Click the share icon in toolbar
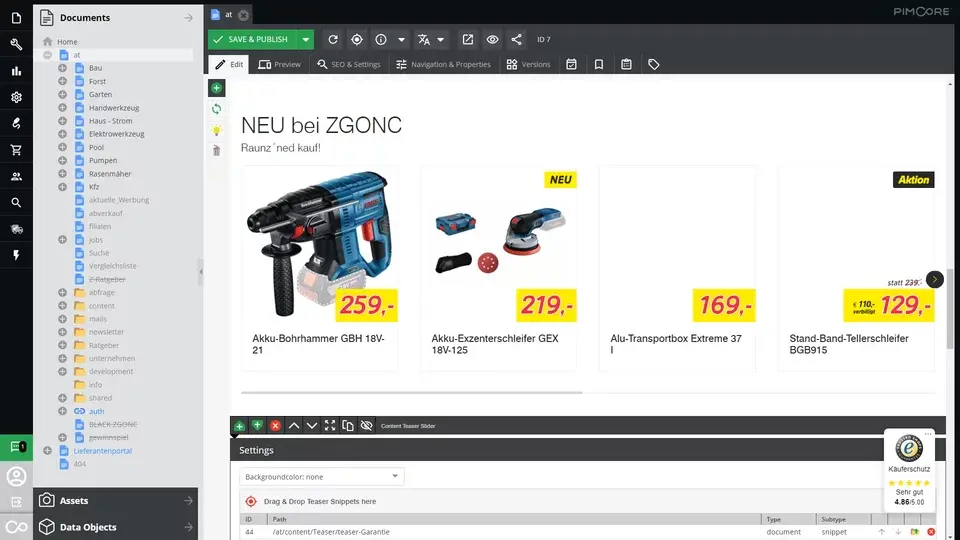Screen dimensions: 960x540 (517, 39)
